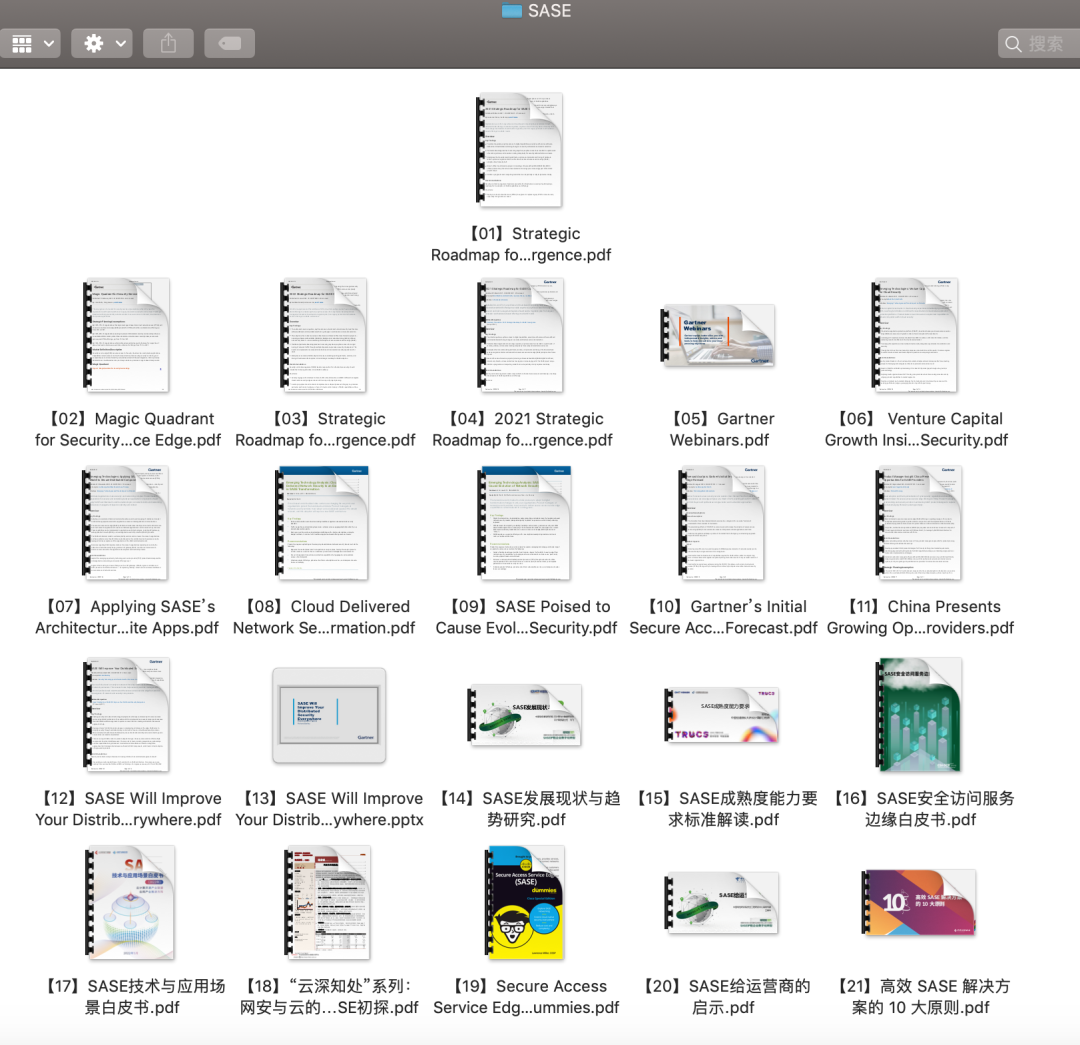This screenshot has width=1080, height=1045.
Task: Select the 【04】 2021 Strategic Roadmap PDF icon
Action: click(x=521, y=335)
